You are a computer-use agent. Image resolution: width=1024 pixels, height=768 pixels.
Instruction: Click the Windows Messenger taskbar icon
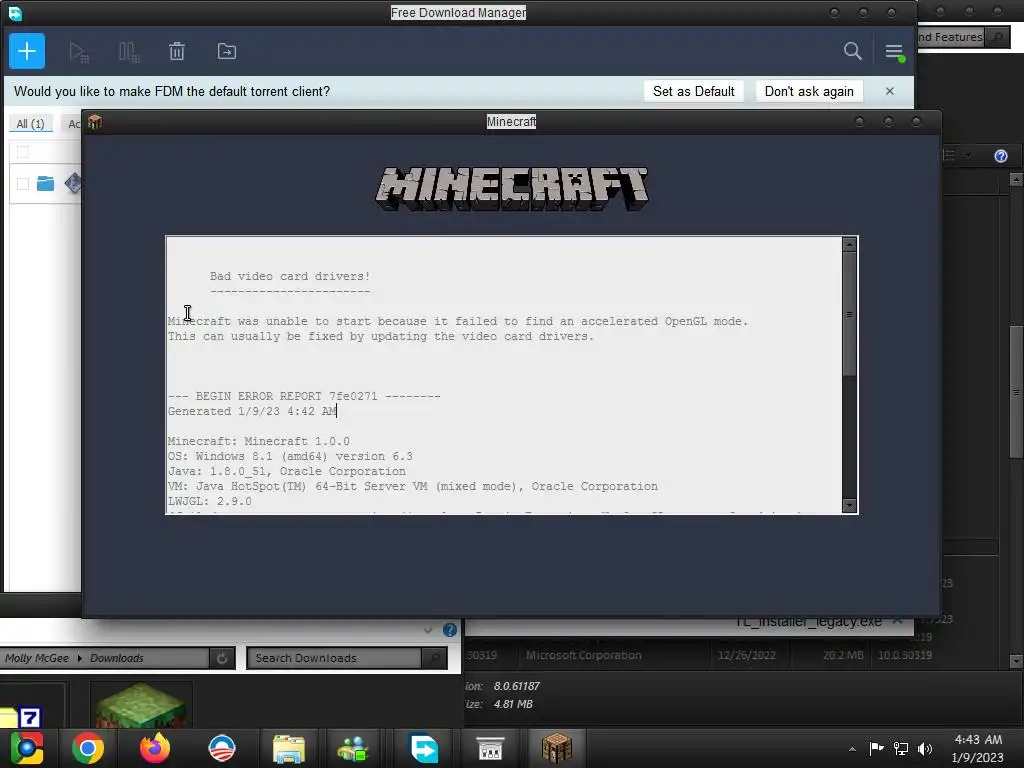pyautogui.click(x=353, y=748)
